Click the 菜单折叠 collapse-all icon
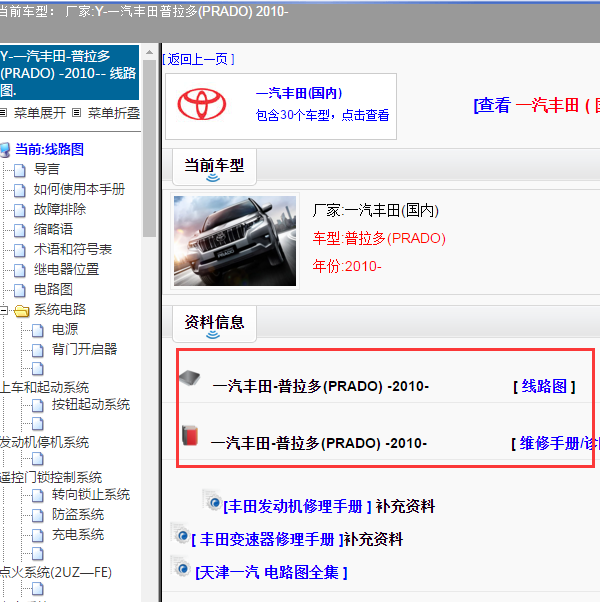This screenshot has width=600, height=602. click(77, 113)
